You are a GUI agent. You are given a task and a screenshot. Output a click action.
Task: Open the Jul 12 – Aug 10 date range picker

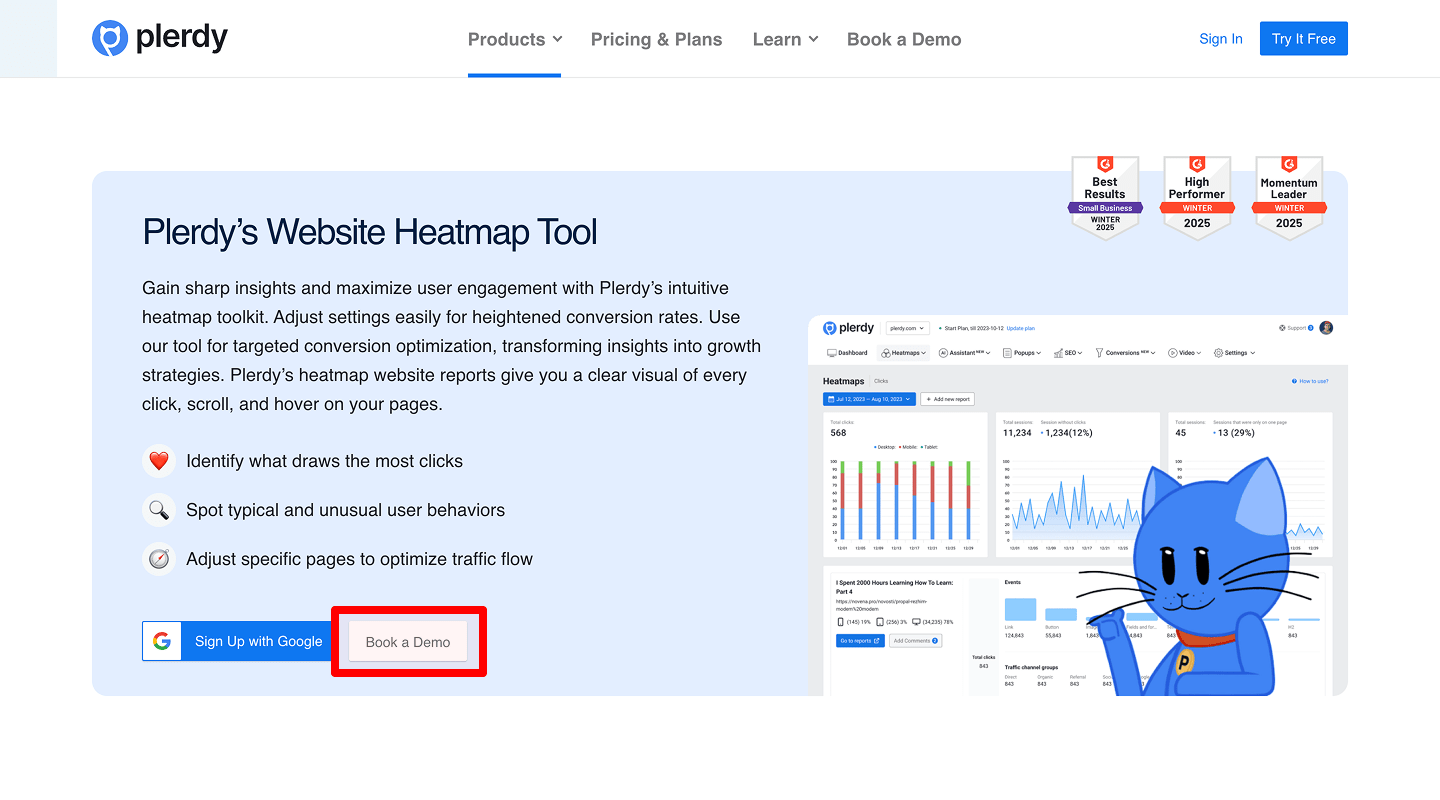(x=868, y=399)
